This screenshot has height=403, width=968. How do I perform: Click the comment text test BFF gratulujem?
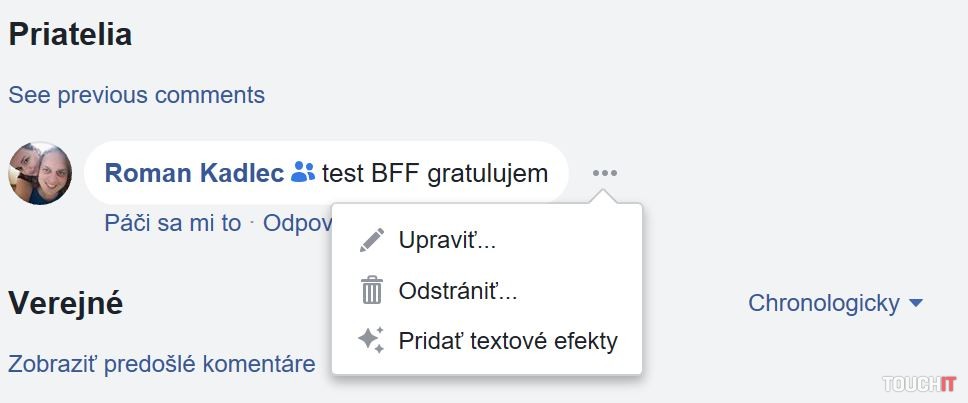435,173
